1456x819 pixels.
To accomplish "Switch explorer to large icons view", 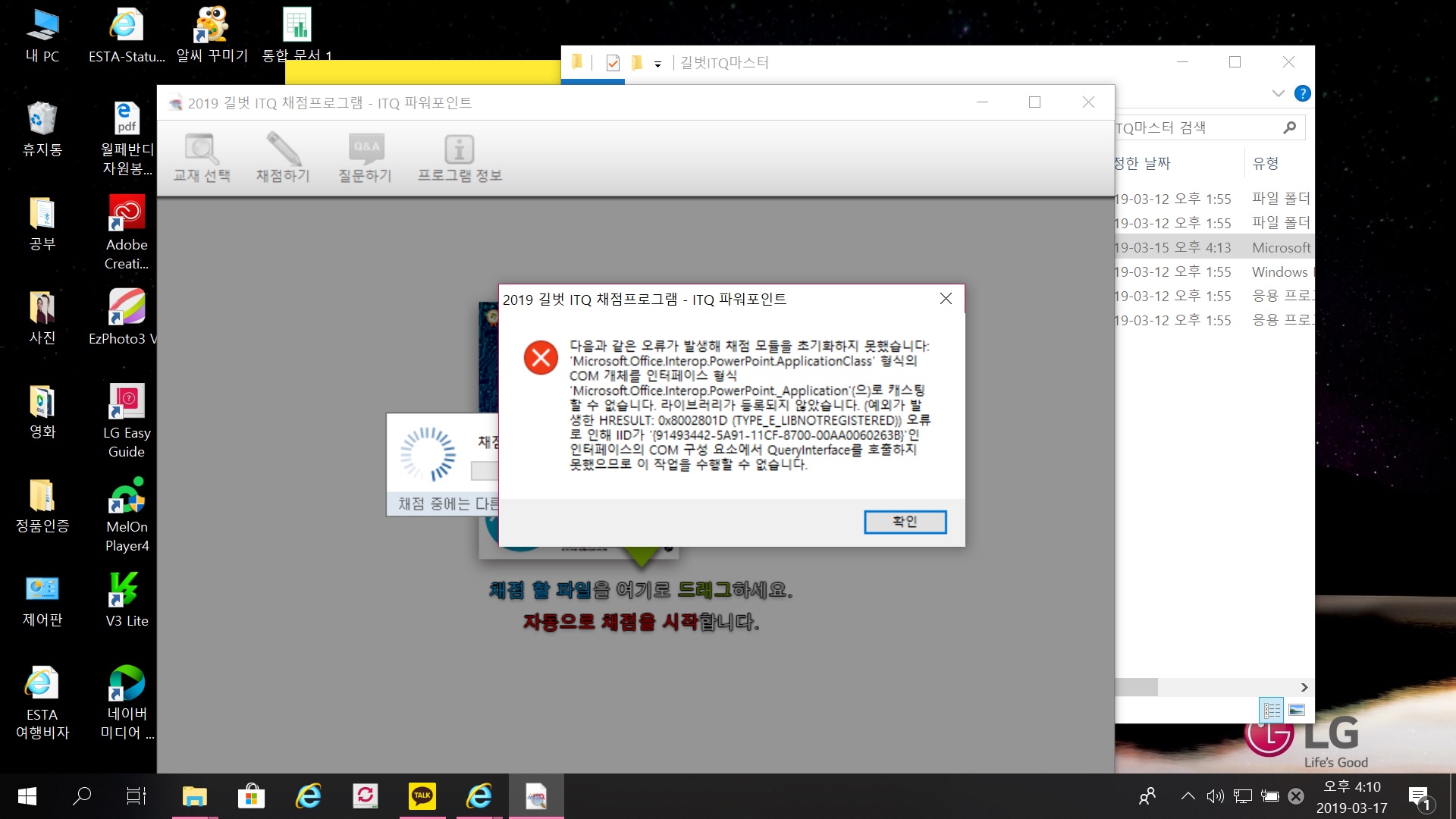I will point(1297,710).
